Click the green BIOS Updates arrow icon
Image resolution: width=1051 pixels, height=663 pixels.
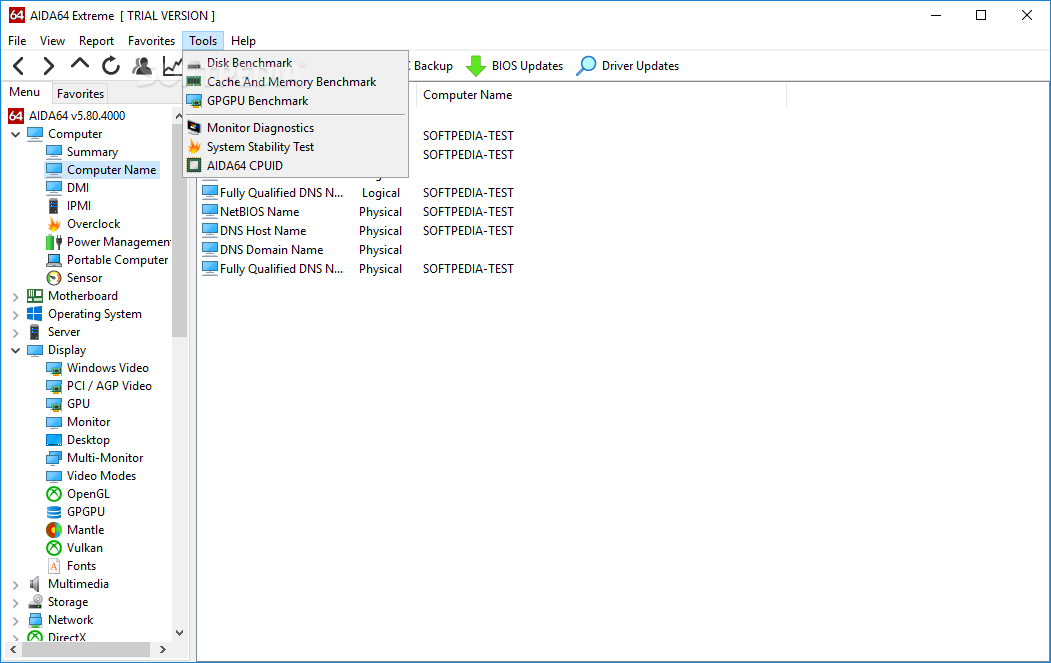tap(476, 66)
